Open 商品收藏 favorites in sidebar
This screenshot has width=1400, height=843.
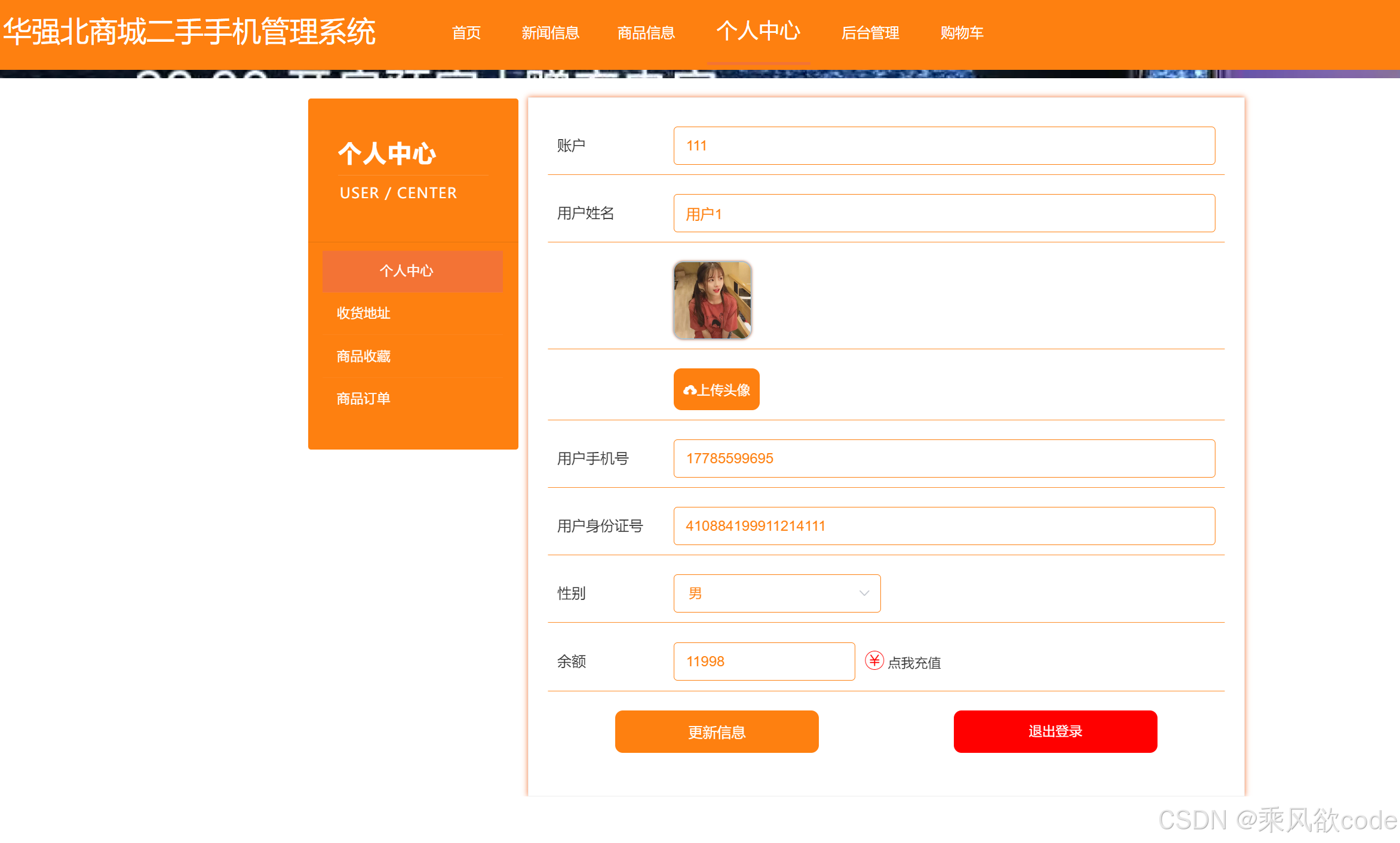pyautogui.click(x=363, y=356)
